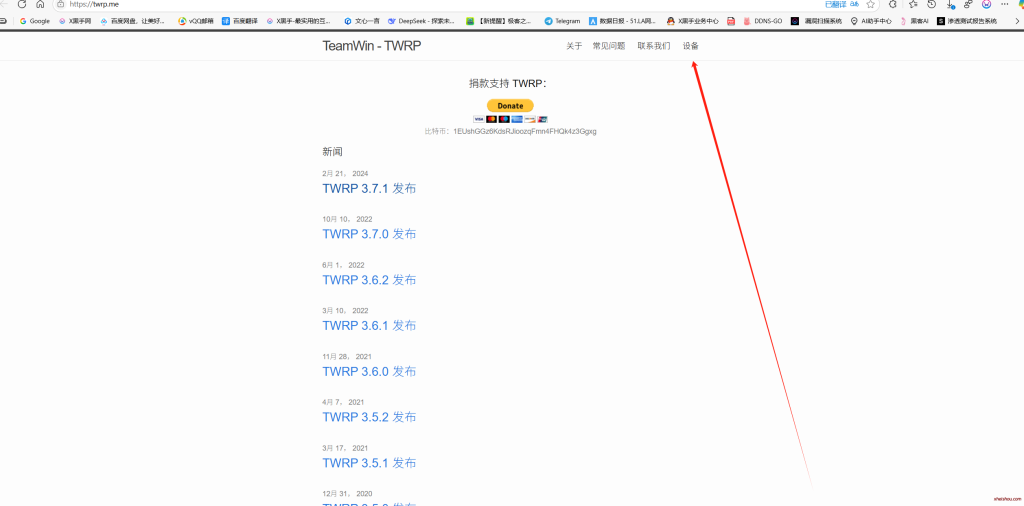
Task: Click the 捐款支持 TWRP heading
Action: [507, 83]
